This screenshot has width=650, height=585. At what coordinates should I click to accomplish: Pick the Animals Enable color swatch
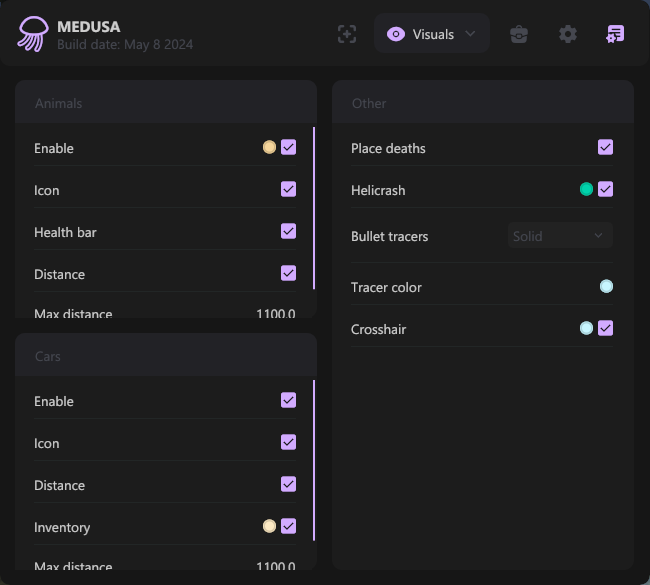tap(269, 147)
